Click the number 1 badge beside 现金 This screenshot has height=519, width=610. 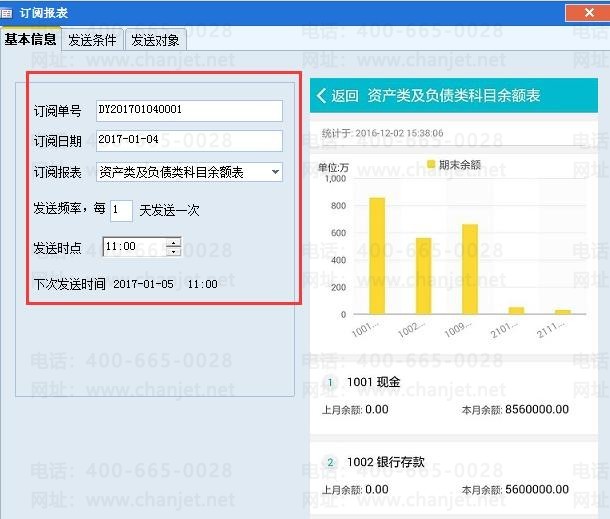click(330, 382)
